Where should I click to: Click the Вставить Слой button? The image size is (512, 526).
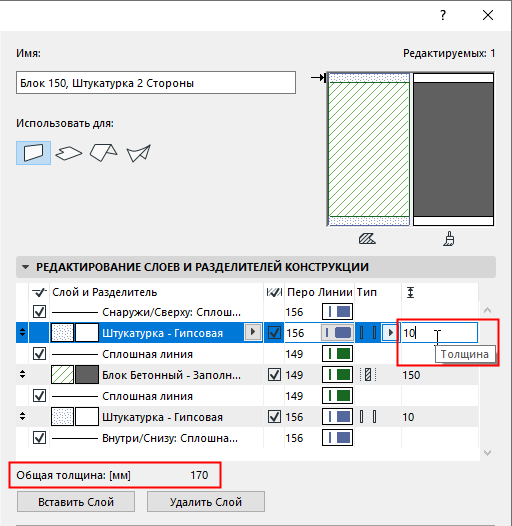[76, 502]
